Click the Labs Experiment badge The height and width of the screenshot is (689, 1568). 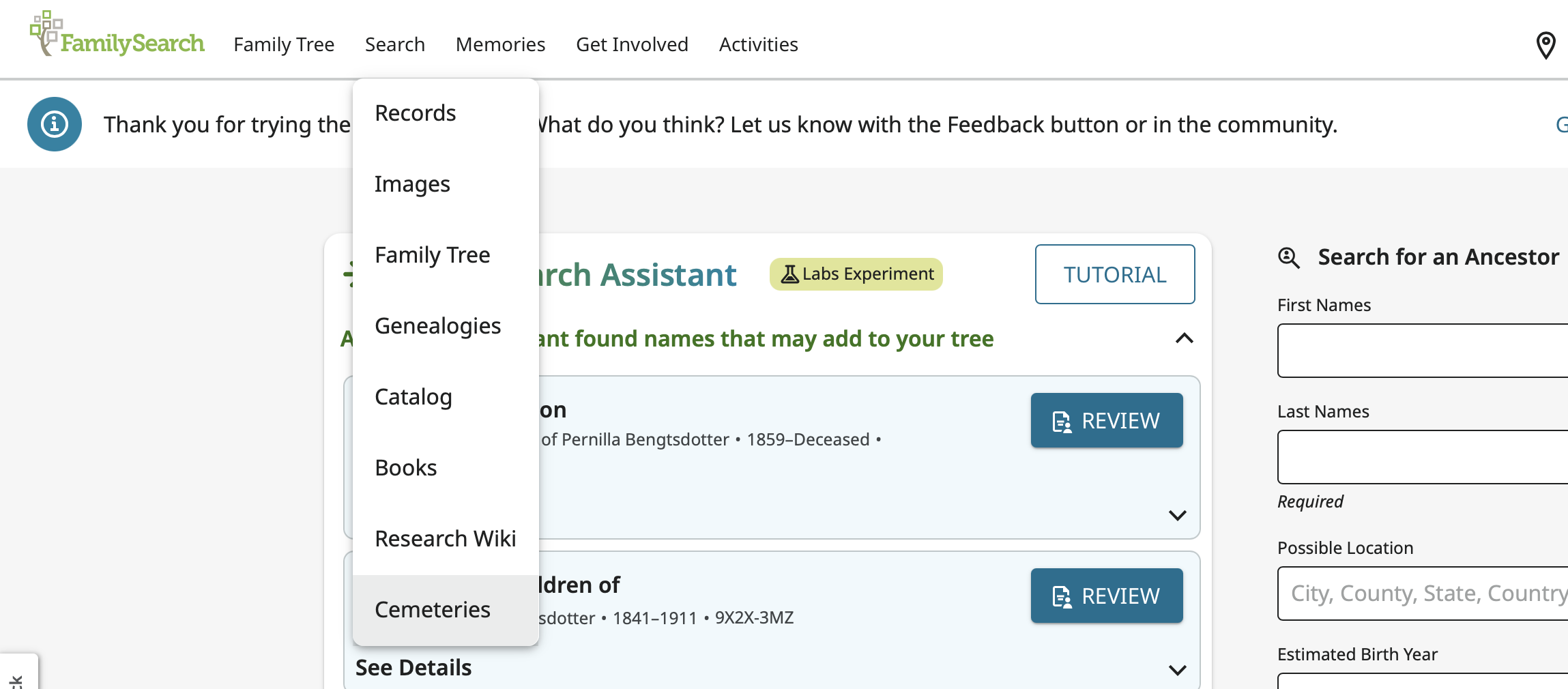856,274
